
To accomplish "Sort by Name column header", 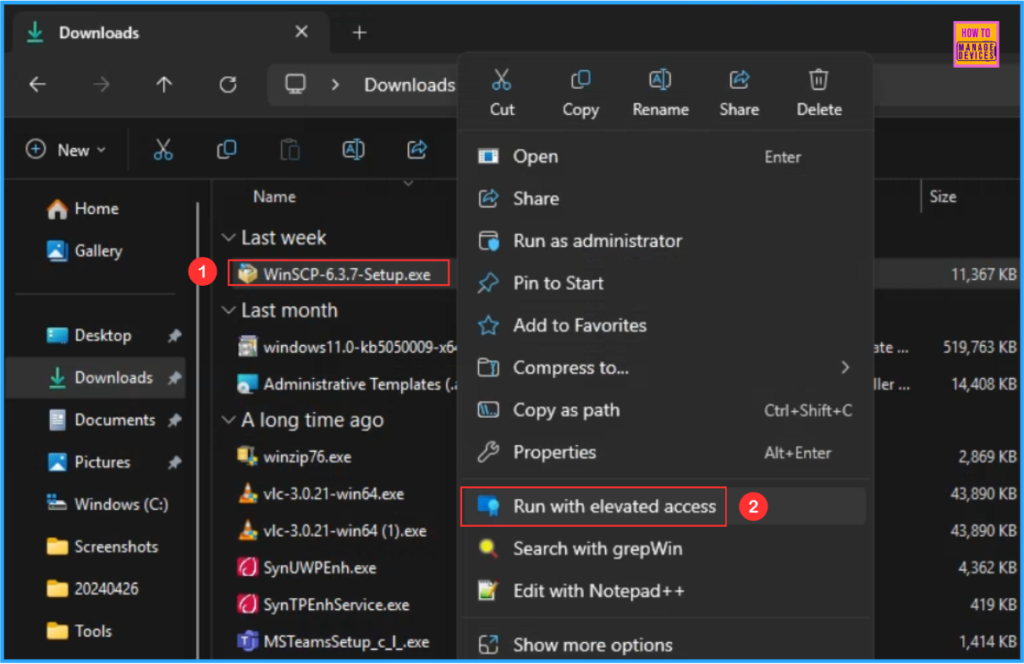I will coord(274,197).
